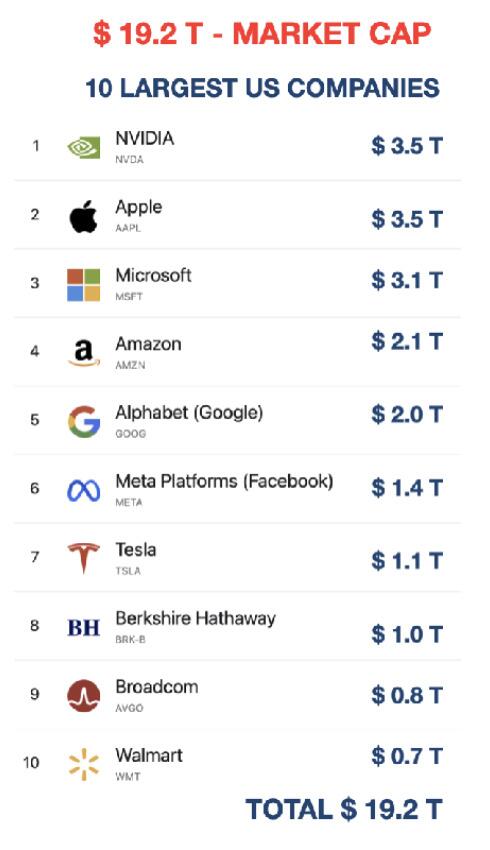Screen dimensions: 490x850
Task: Click the red Tesla T logo
Action: coord(83,558)
